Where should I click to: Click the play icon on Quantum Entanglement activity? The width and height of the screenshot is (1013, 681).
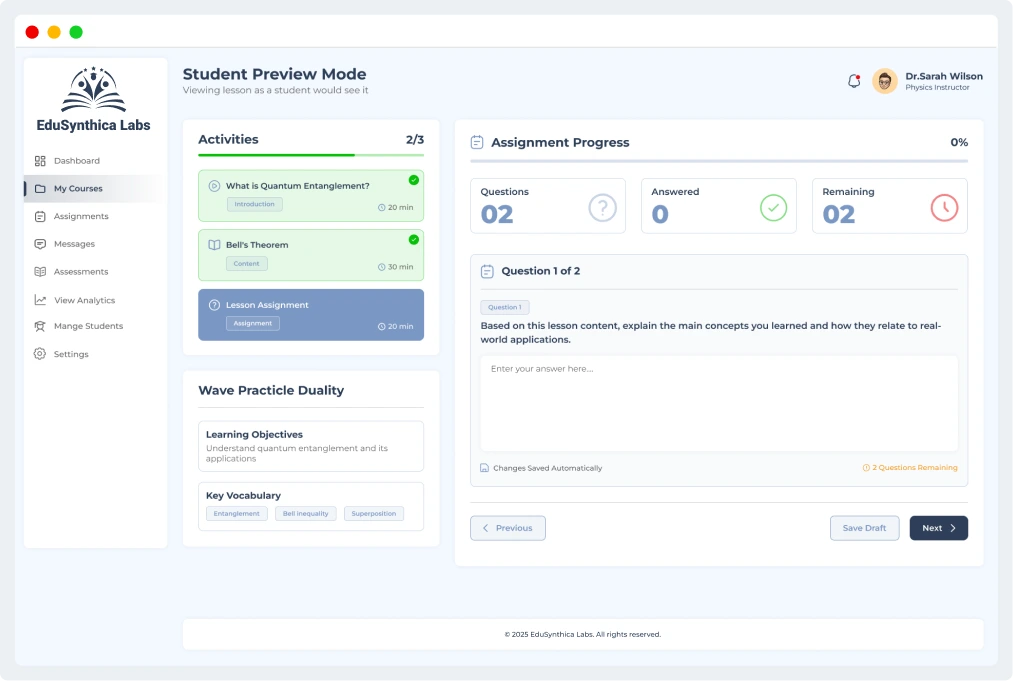pyautogui.click(x=214, y=186)
